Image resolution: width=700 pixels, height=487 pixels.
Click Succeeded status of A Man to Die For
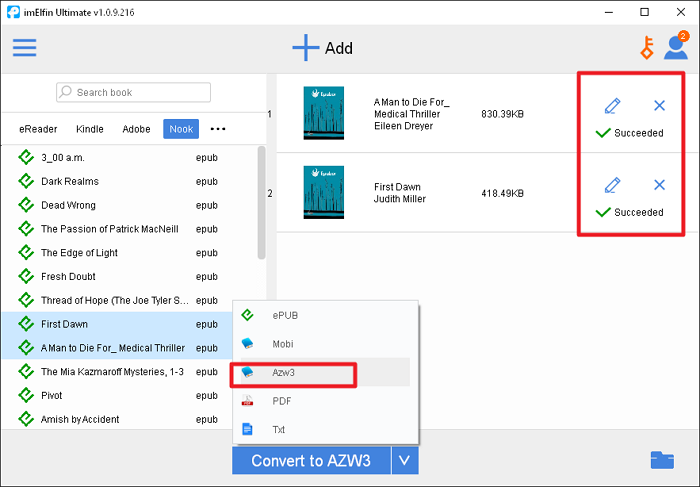pyautogui.click(x=629, y=133)
